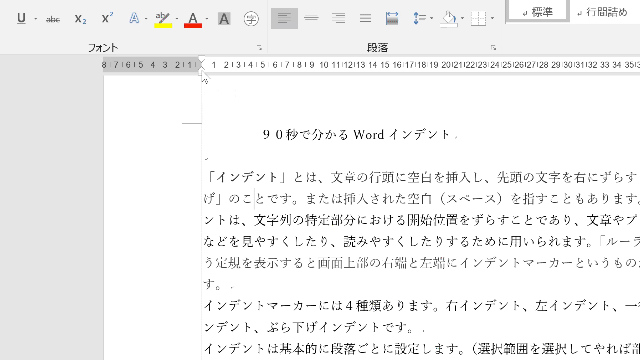
Task: Apply distributed alignment
Action: pos(392,18)
